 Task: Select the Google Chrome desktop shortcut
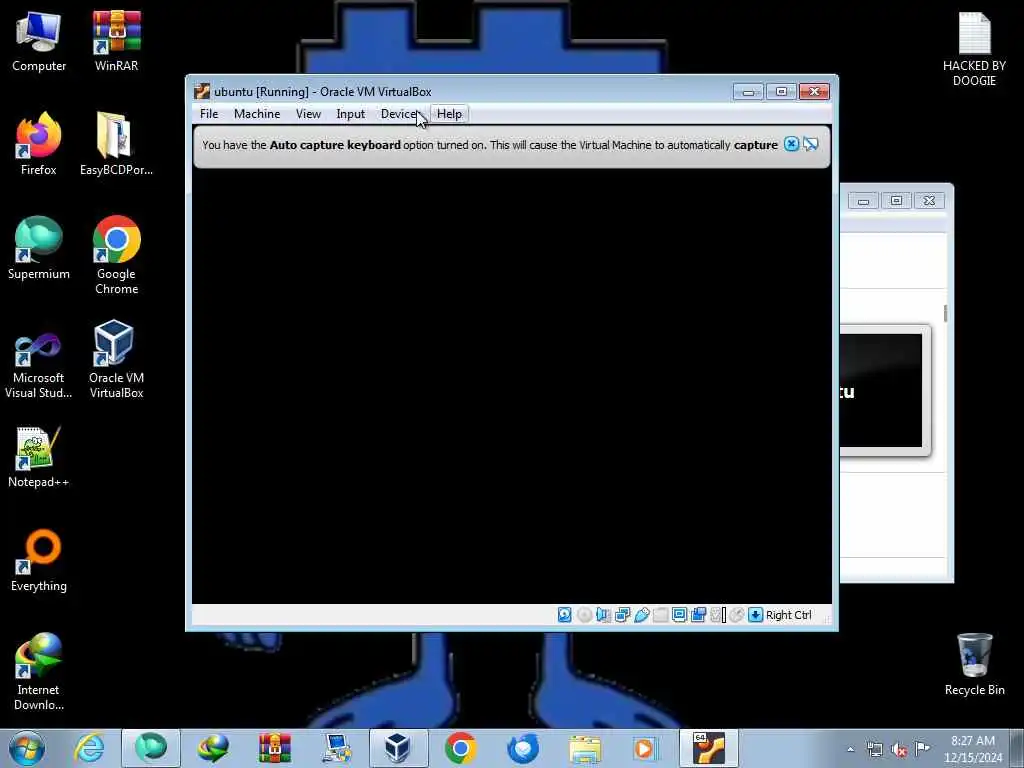(116, 255)
